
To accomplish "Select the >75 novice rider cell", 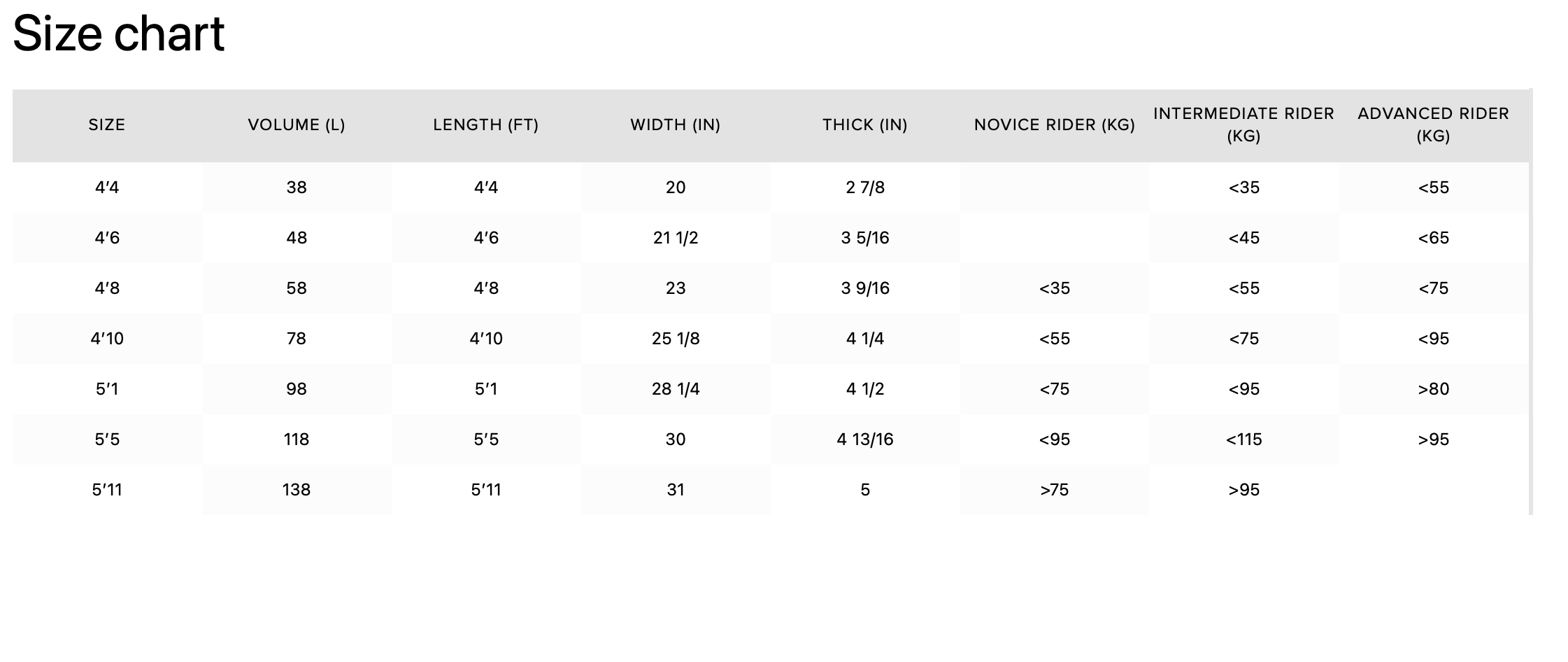I will pyautogui.click(x=1055, y=490).
